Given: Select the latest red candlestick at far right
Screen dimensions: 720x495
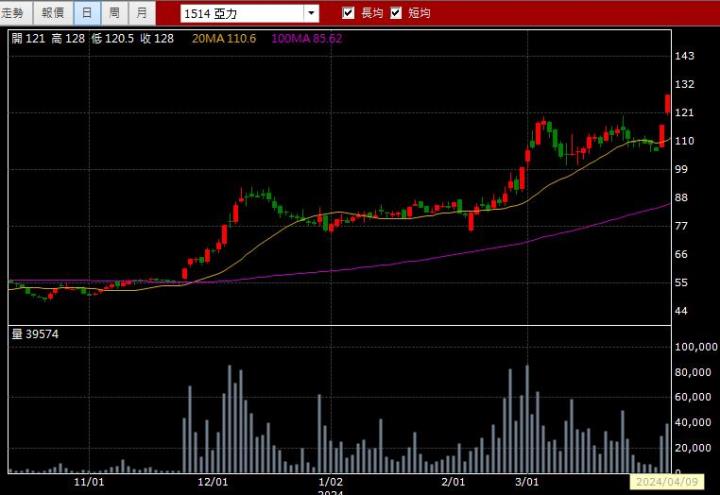Looking at the screenshot, I should [667, 103].
